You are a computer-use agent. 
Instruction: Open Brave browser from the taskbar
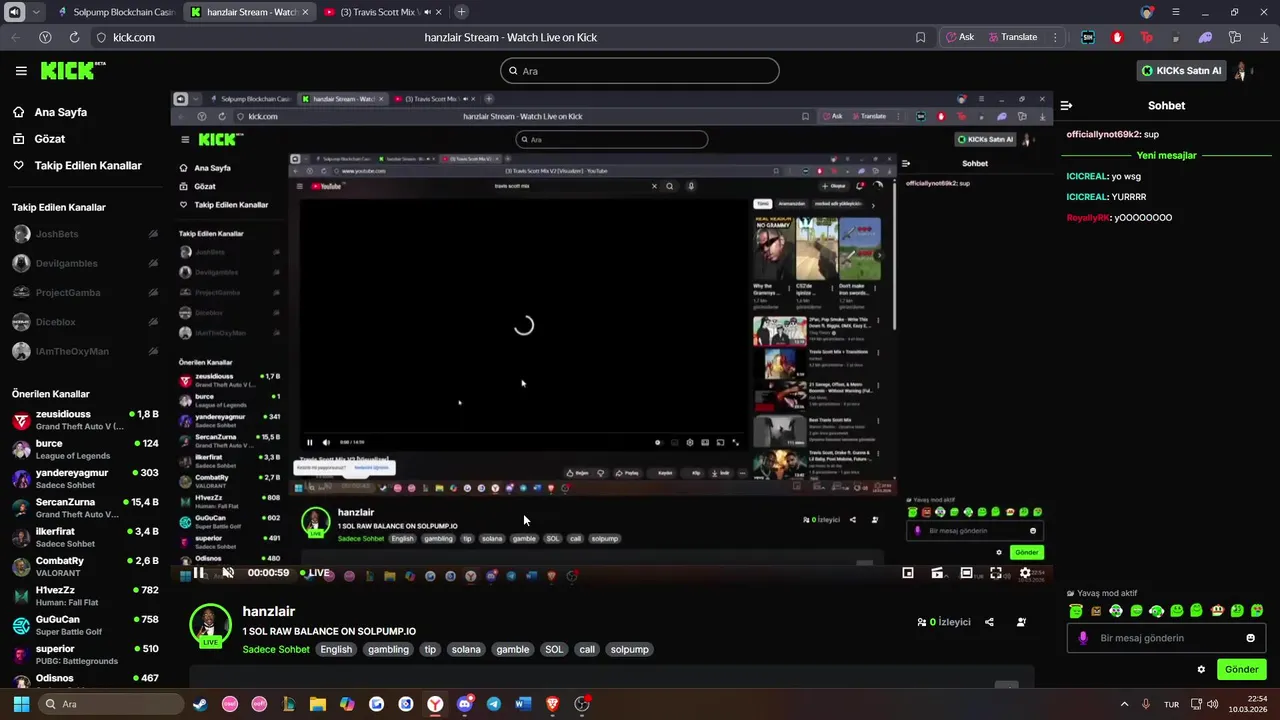tap(552, 704)
